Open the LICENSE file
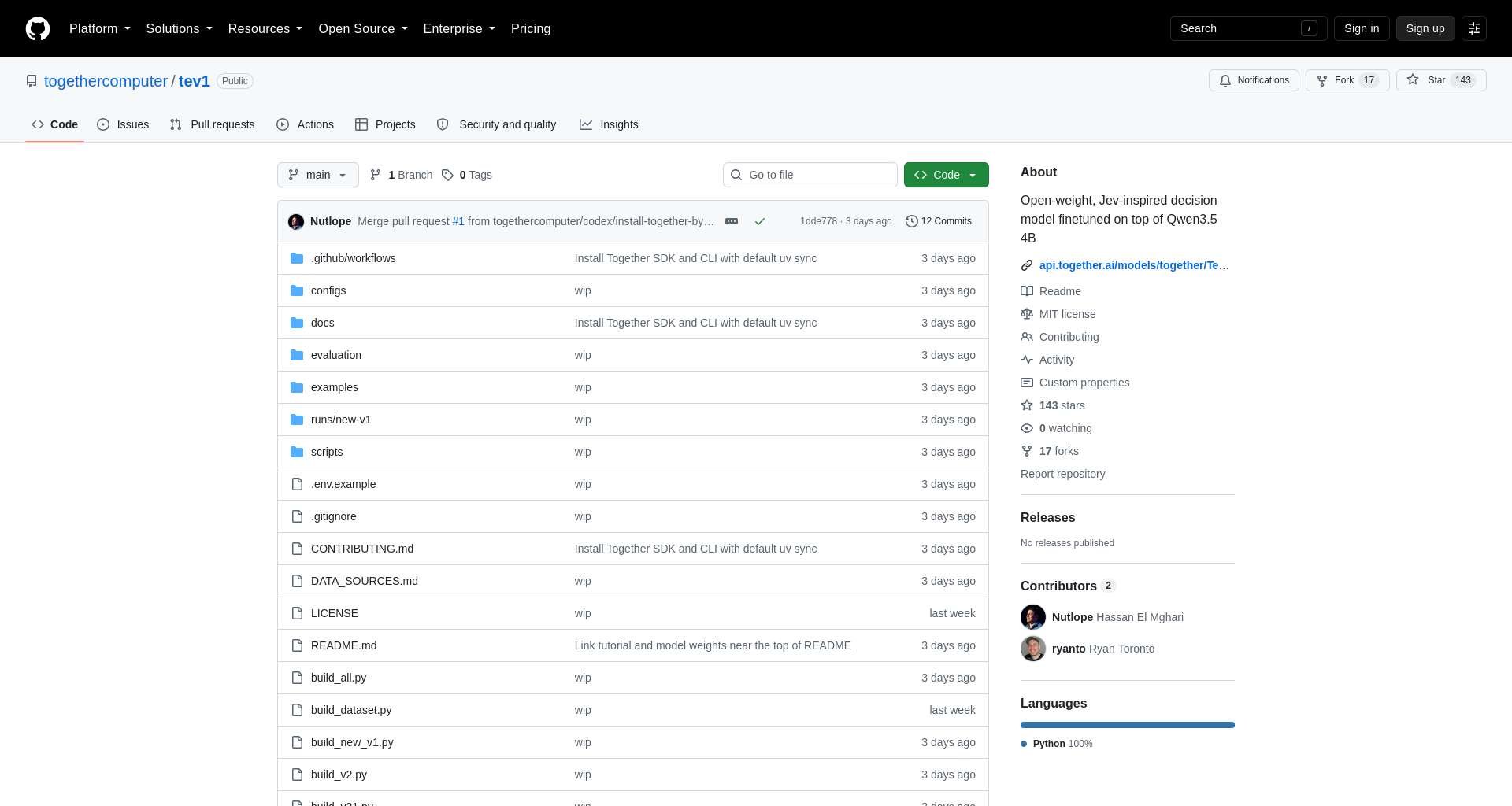The image size is (1512, 806). (335, 613)
